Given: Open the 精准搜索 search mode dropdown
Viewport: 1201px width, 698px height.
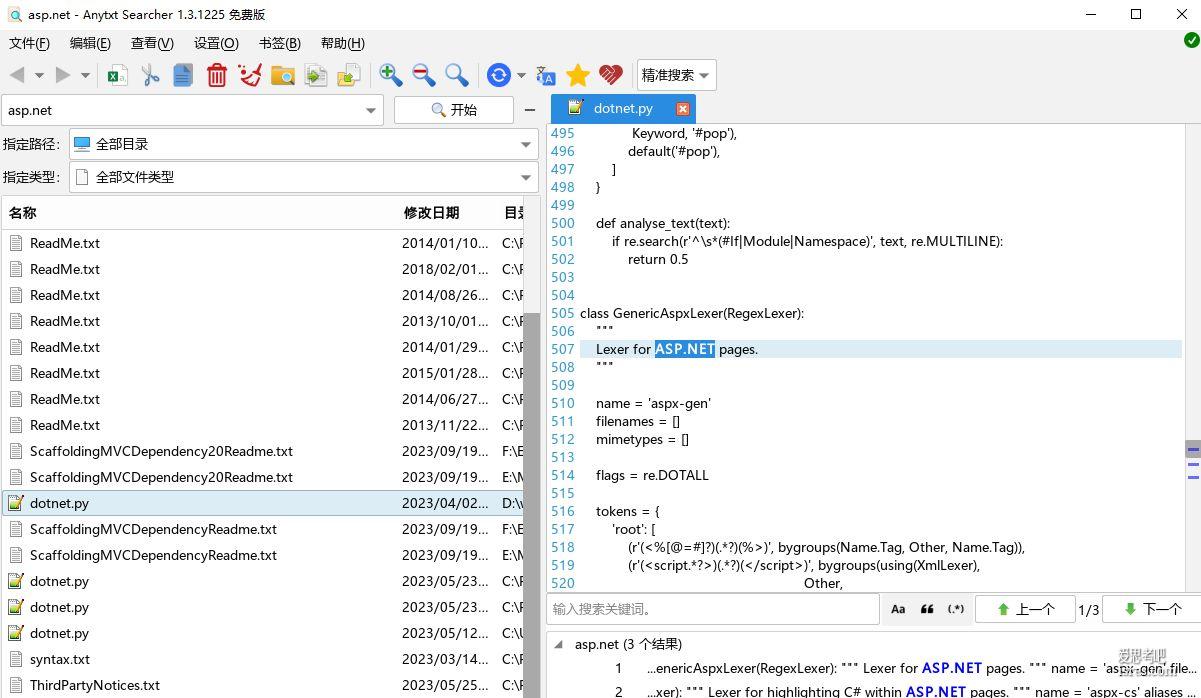Looking at the screenshot, I should [677, 75].
